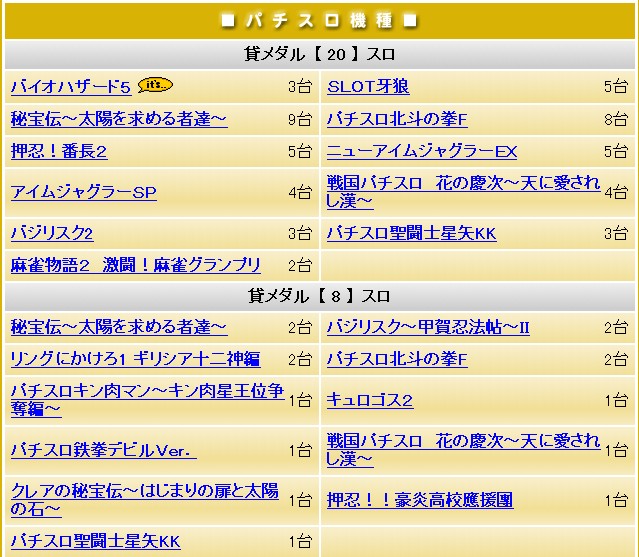
Task: Click the 貸メダル【20】スロ section heading
Action: coord(320,54)
